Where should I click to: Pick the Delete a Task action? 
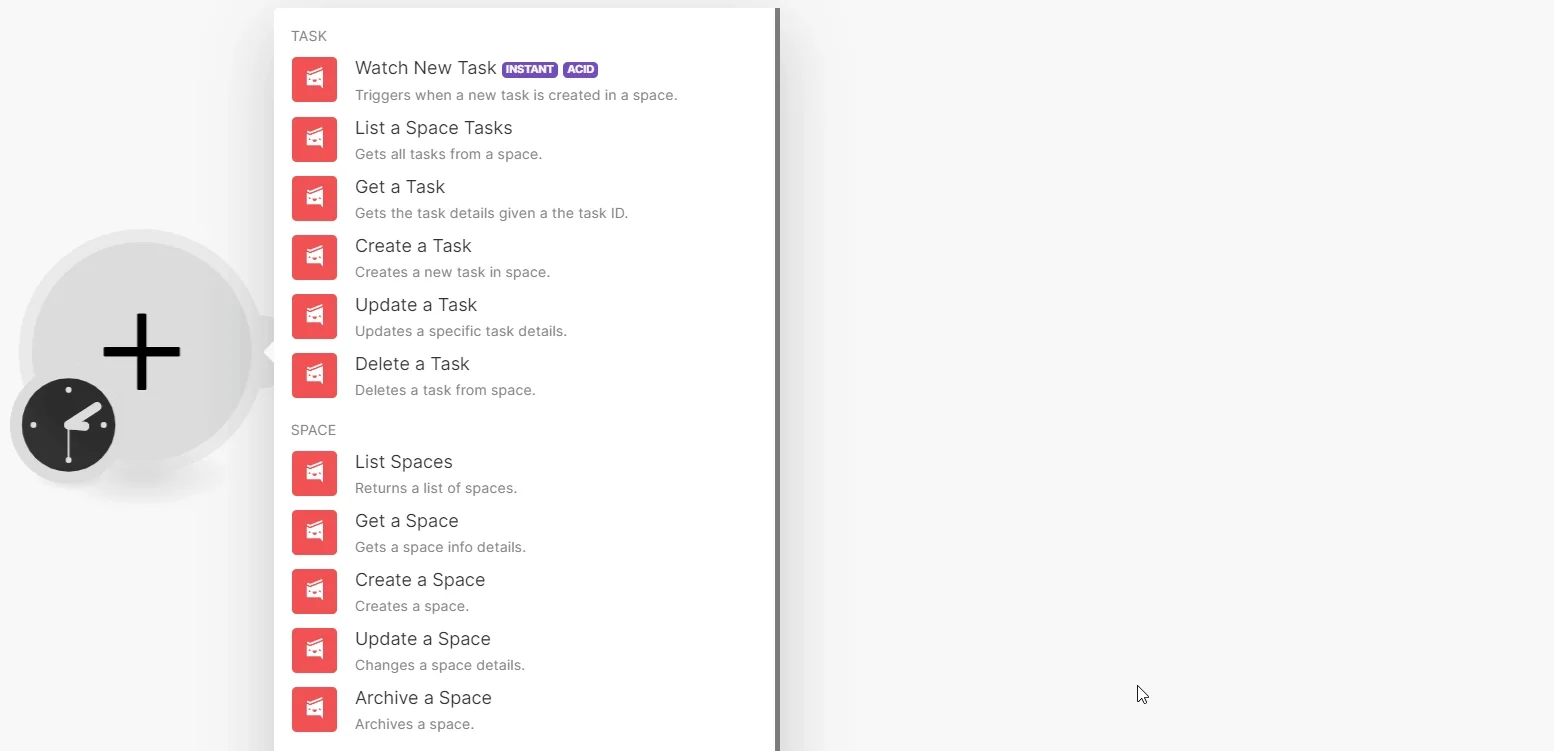pyautogui.click(x=526, y=375)
